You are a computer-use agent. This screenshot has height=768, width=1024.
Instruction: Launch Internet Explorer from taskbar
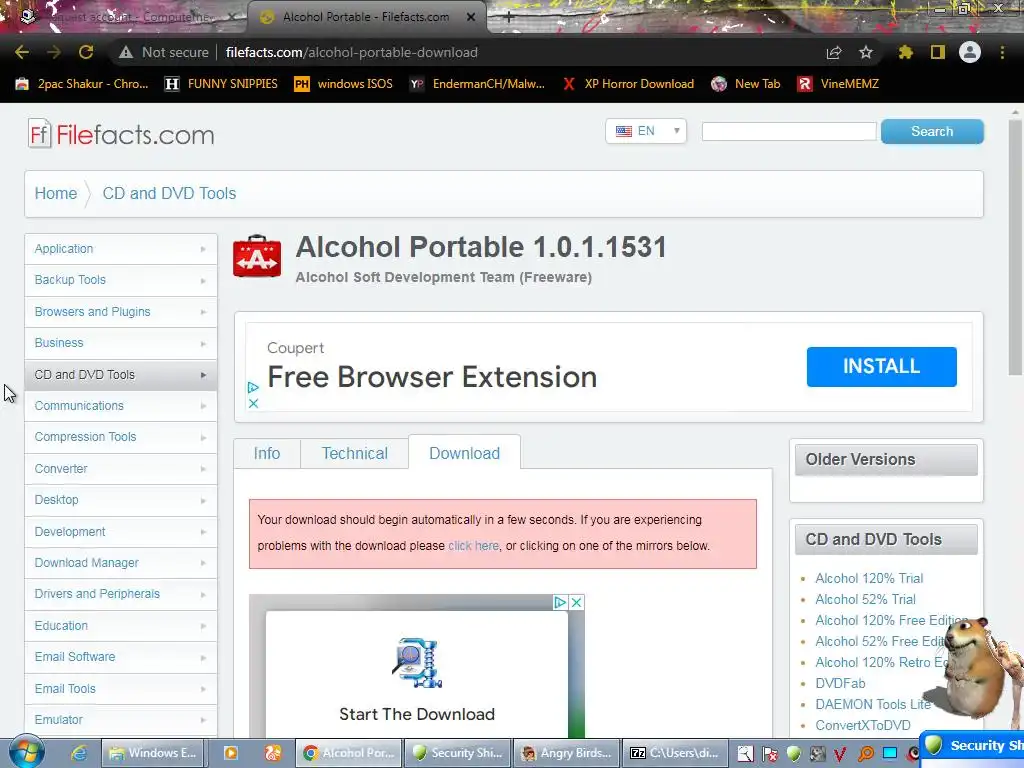coord(79,753)
